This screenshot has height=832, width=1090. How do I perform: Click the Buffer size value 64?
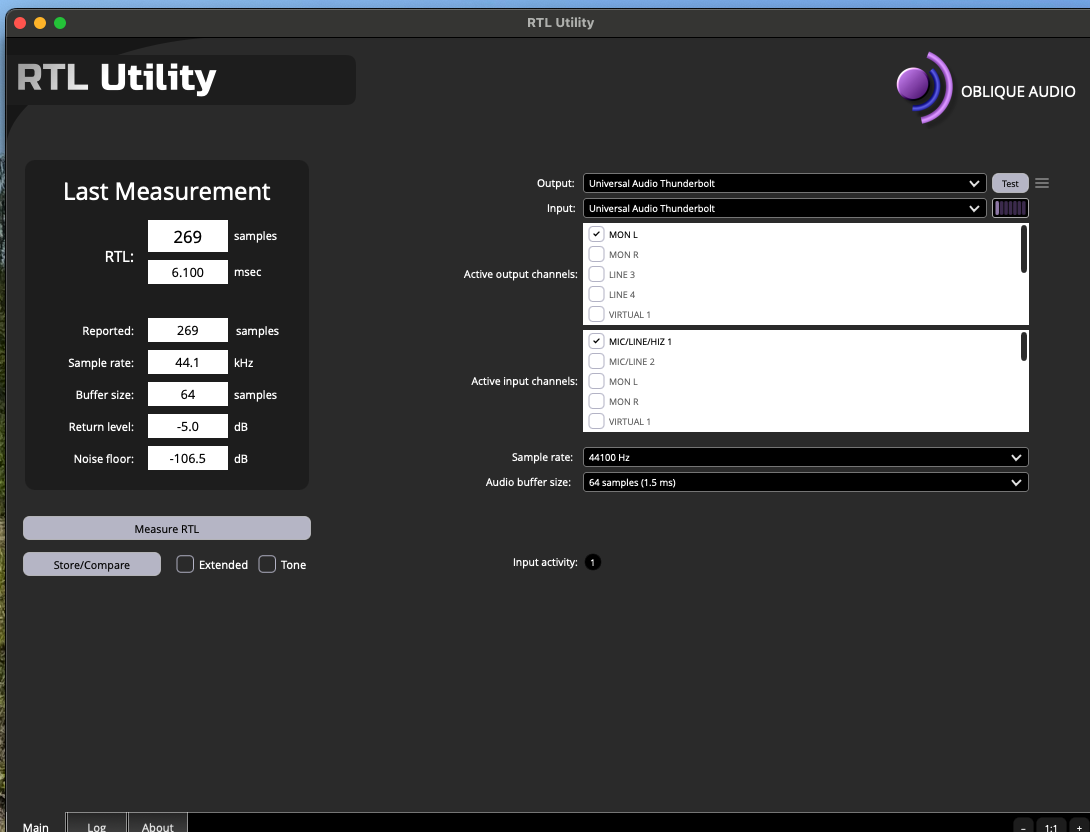click(x=188, y=394)
